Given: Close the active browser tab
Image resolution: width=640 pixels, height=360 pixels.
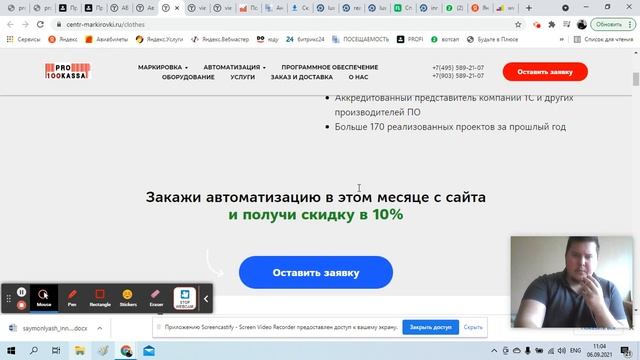Looking at the screenshot, I should [x=177, y=8].
